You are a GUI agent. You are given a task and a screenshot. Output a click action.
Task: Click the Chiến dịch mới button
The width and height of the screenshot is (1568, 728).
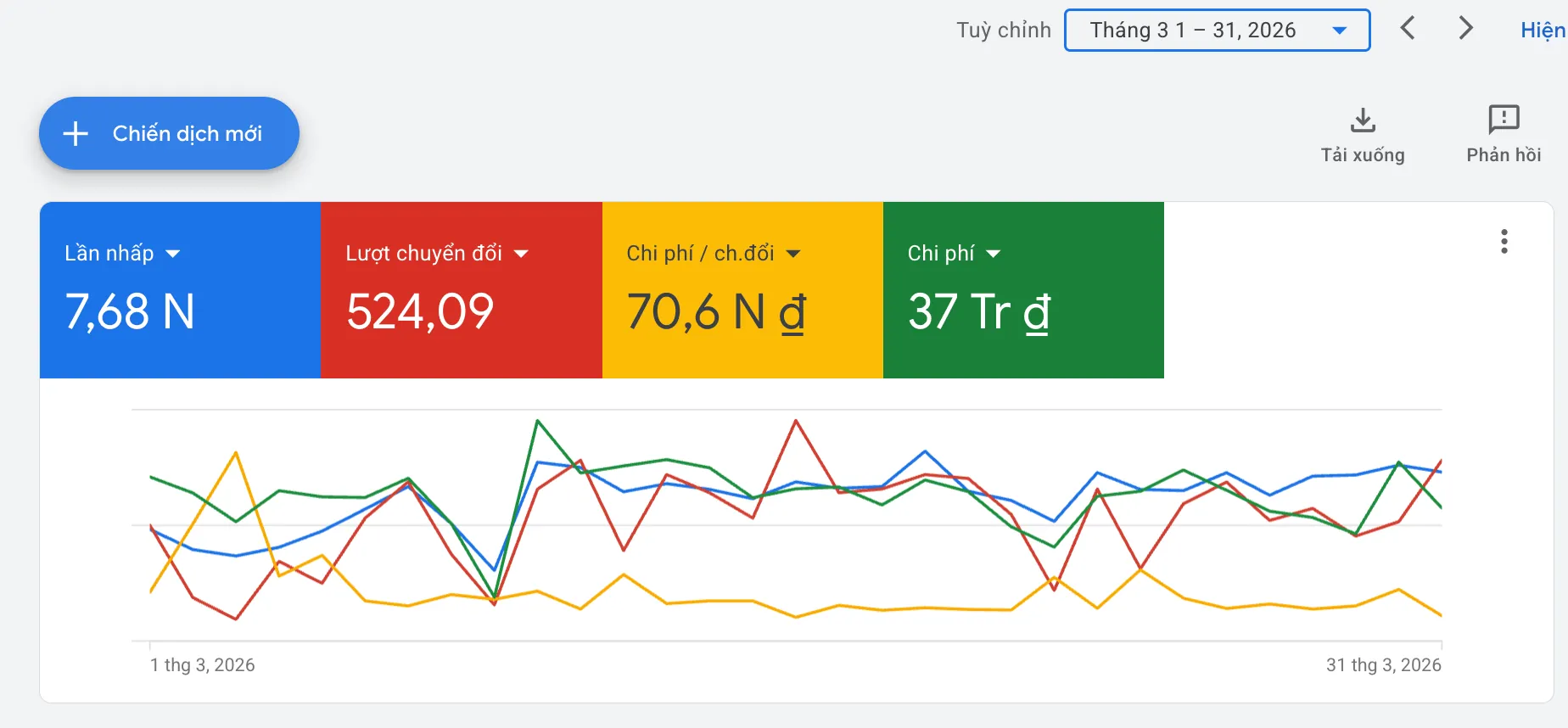coord(169,133)
